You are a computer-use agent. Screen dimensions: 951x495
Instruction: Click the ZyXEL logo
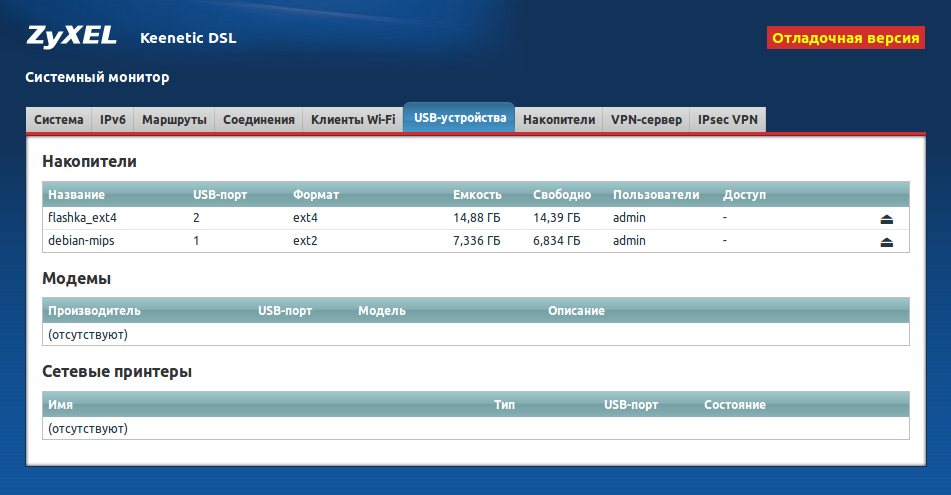[x=71, y=38]
